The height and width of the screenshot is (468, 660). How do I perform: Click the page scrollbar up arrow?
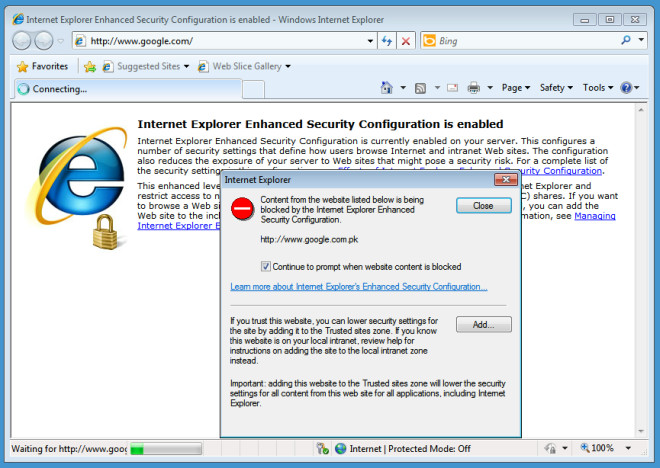[641, 110]
